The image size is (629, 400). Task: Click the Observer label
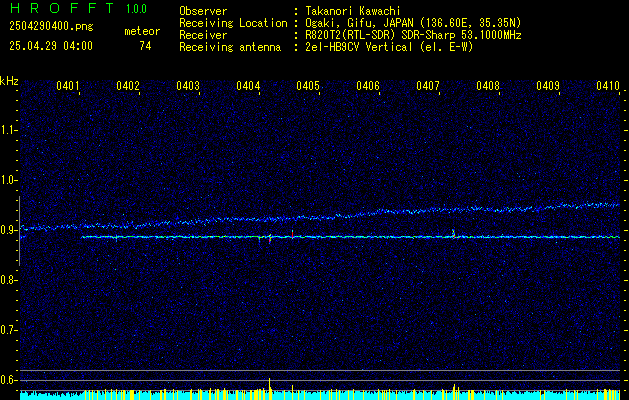pyautogui.click(x=203, y=11)
